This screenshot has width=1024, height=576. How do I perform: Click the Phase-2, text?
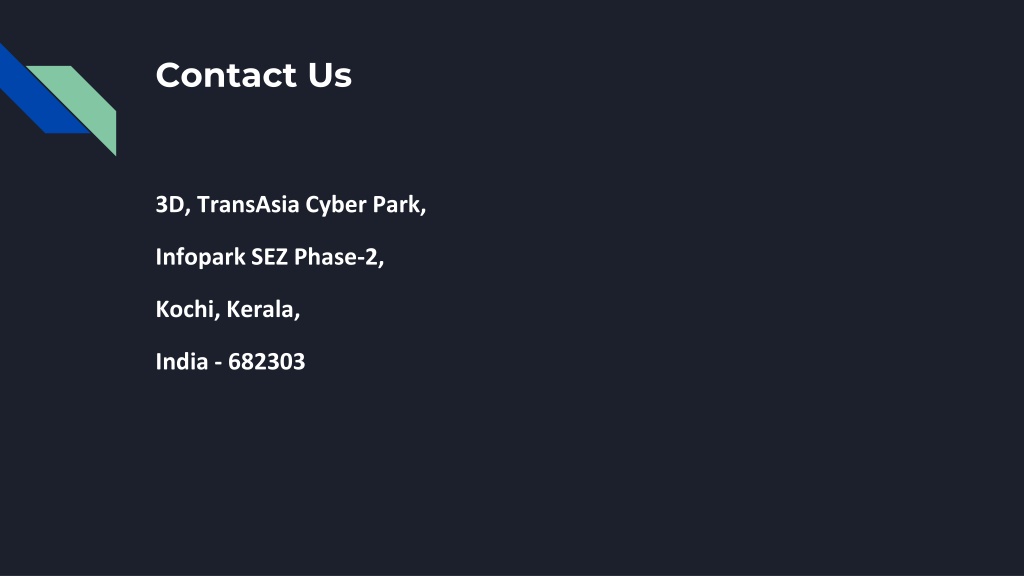(339, 257)
